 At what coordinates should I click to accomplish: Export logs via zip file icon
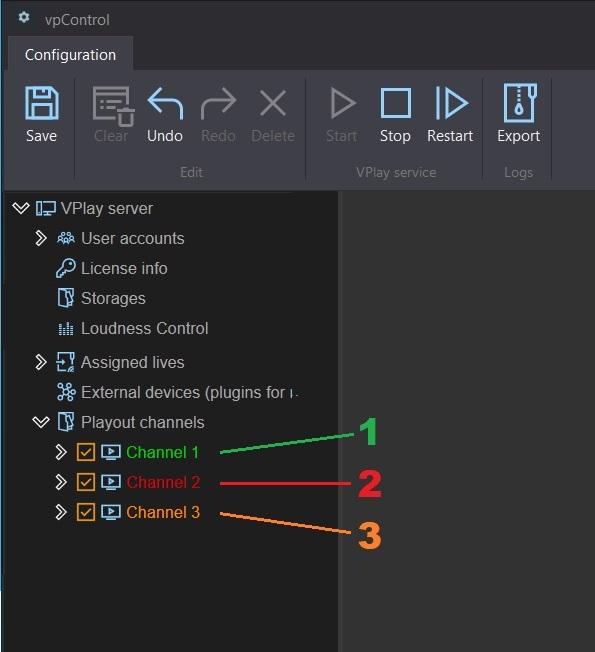tap(520, 103)
